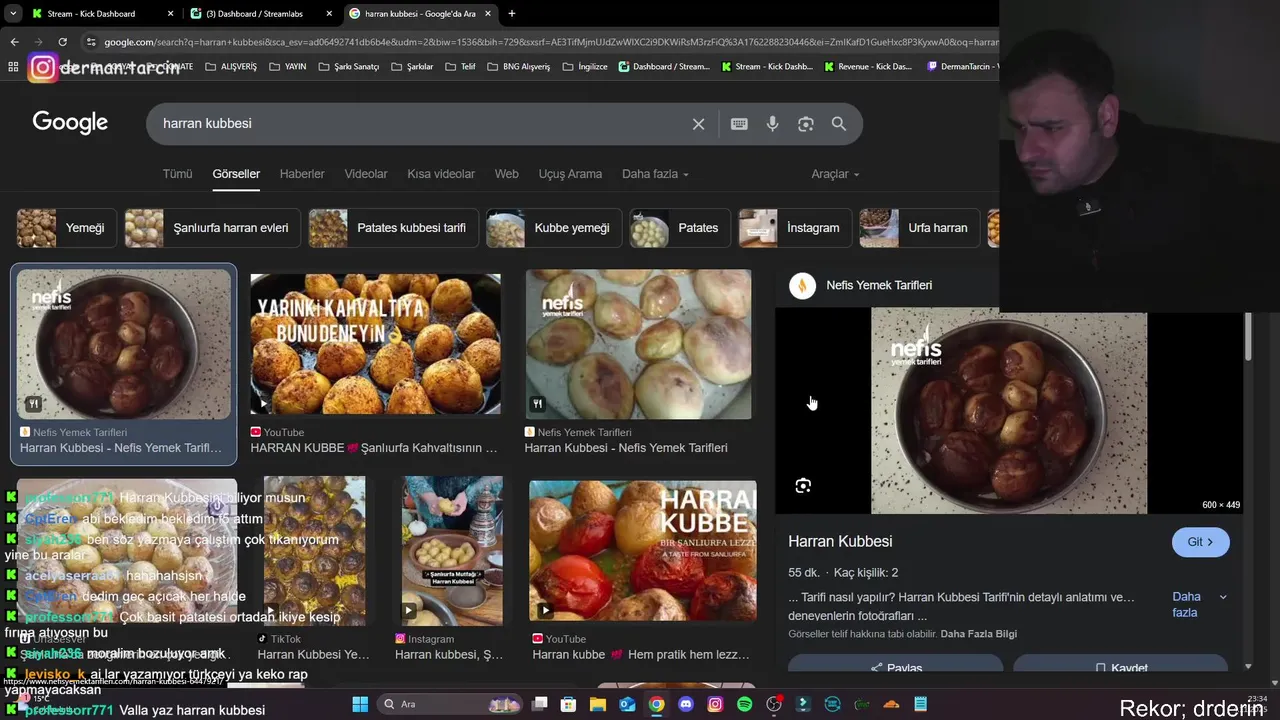Clear the search box with the X icon
Viewport: 1280px width, 720px height.
[x=698, y=124]
